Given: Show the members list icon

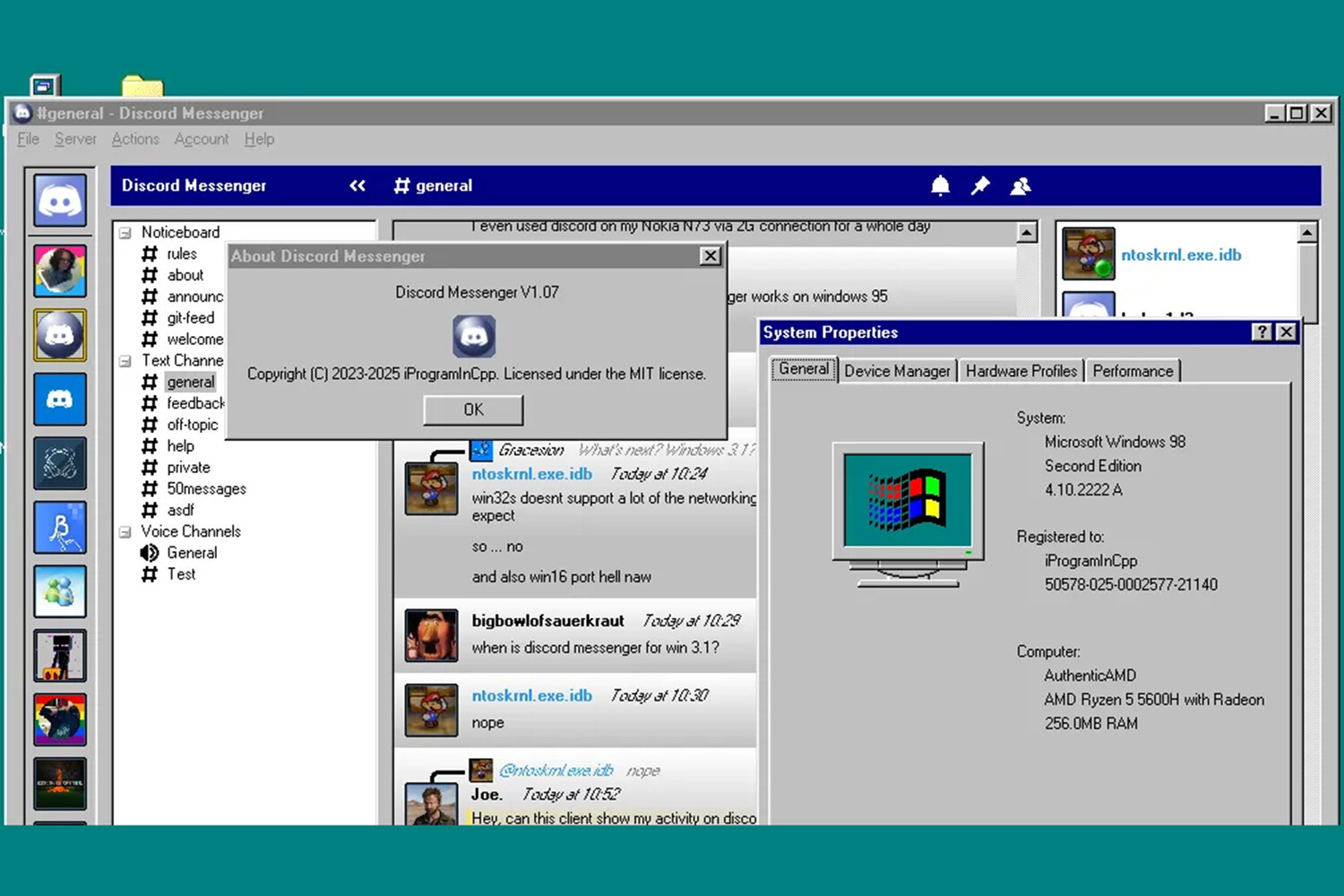Looking at the screenshot, I should pos(1021,185).
